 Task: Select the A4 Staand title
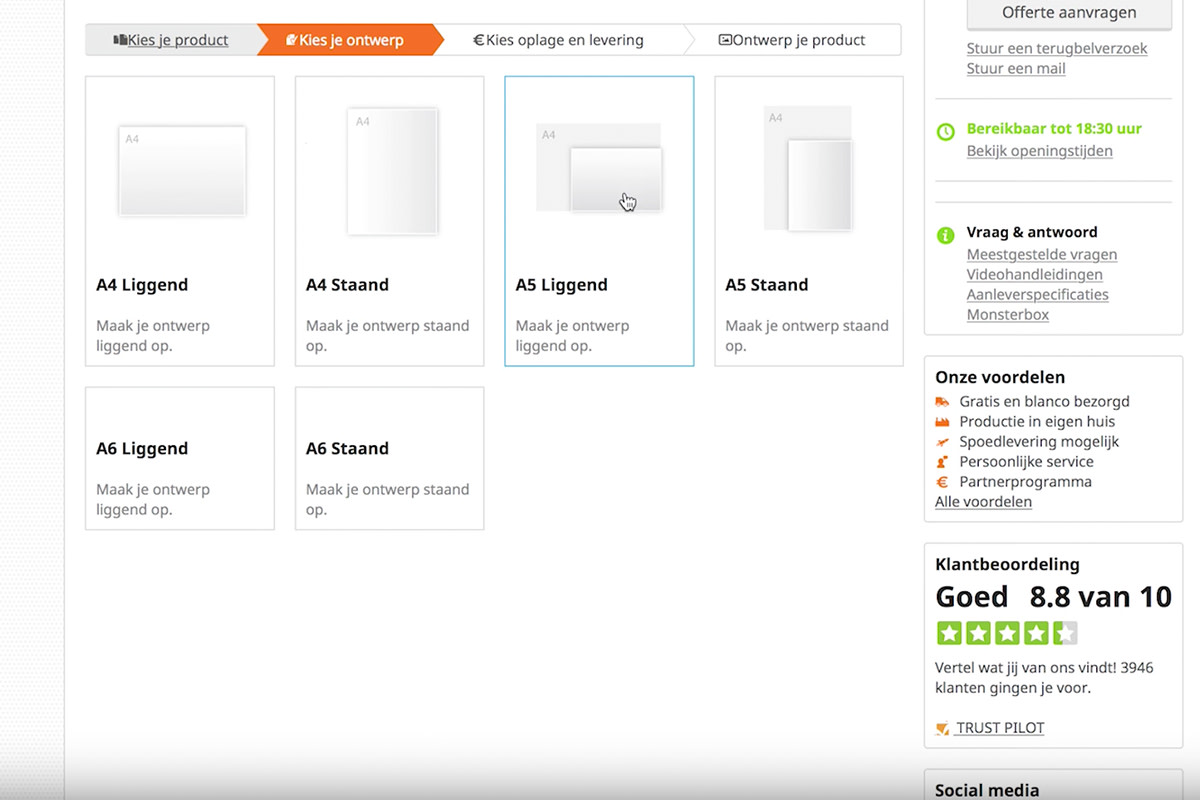pyautogui.click(x=347, y=285)
